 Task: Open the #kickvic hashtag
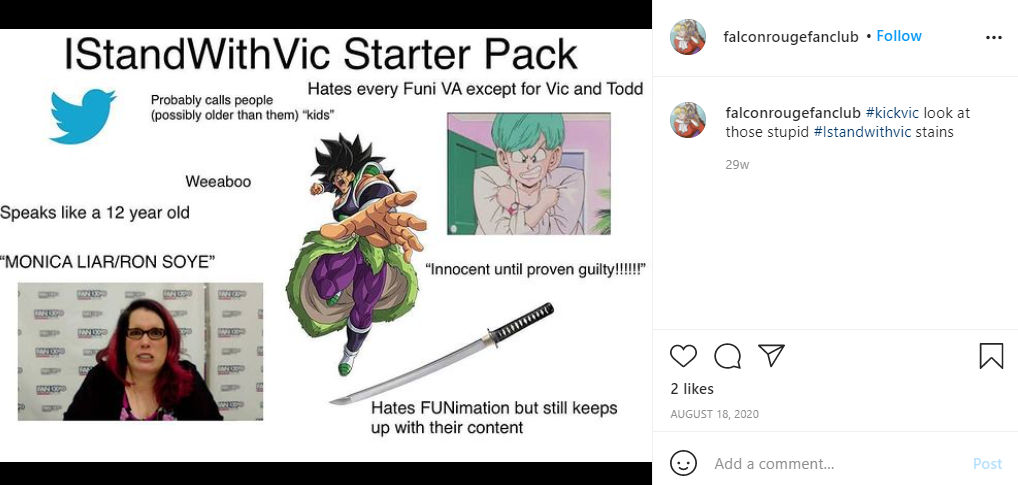click(892, 113)
